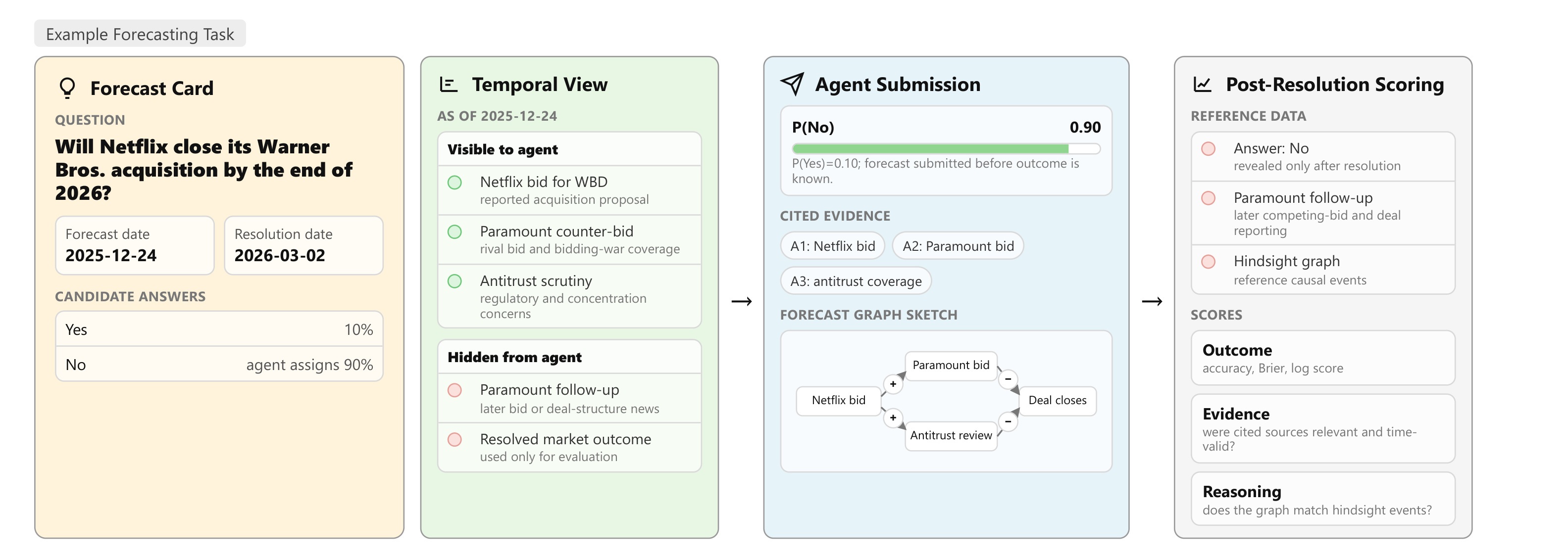The width and height of the screenshot is (1568, 557).
Task: Click the Example Forecasting Task label tab
Action: coord(140,34)
